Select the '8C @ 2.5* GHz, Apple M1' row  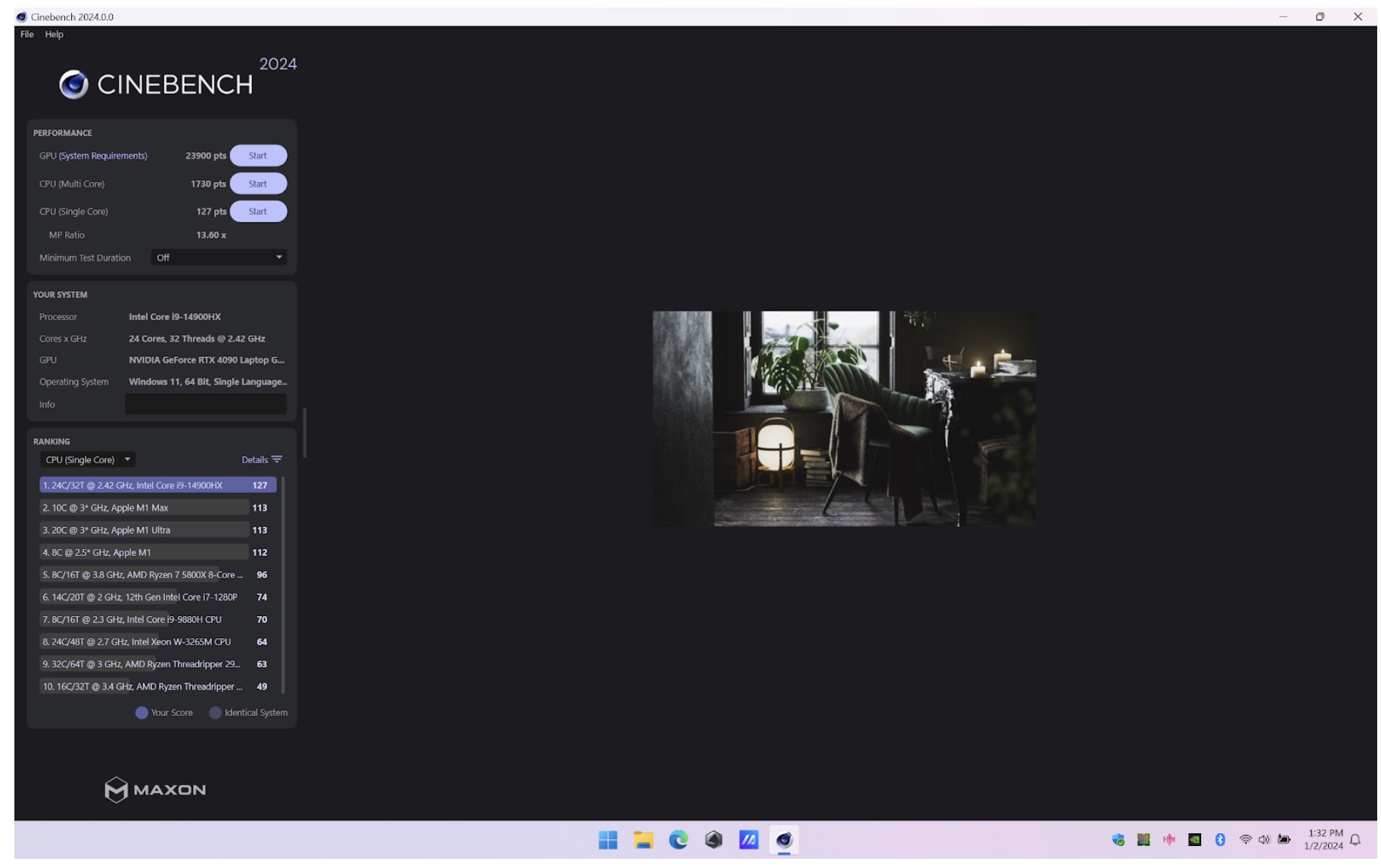tap(158, 553)
